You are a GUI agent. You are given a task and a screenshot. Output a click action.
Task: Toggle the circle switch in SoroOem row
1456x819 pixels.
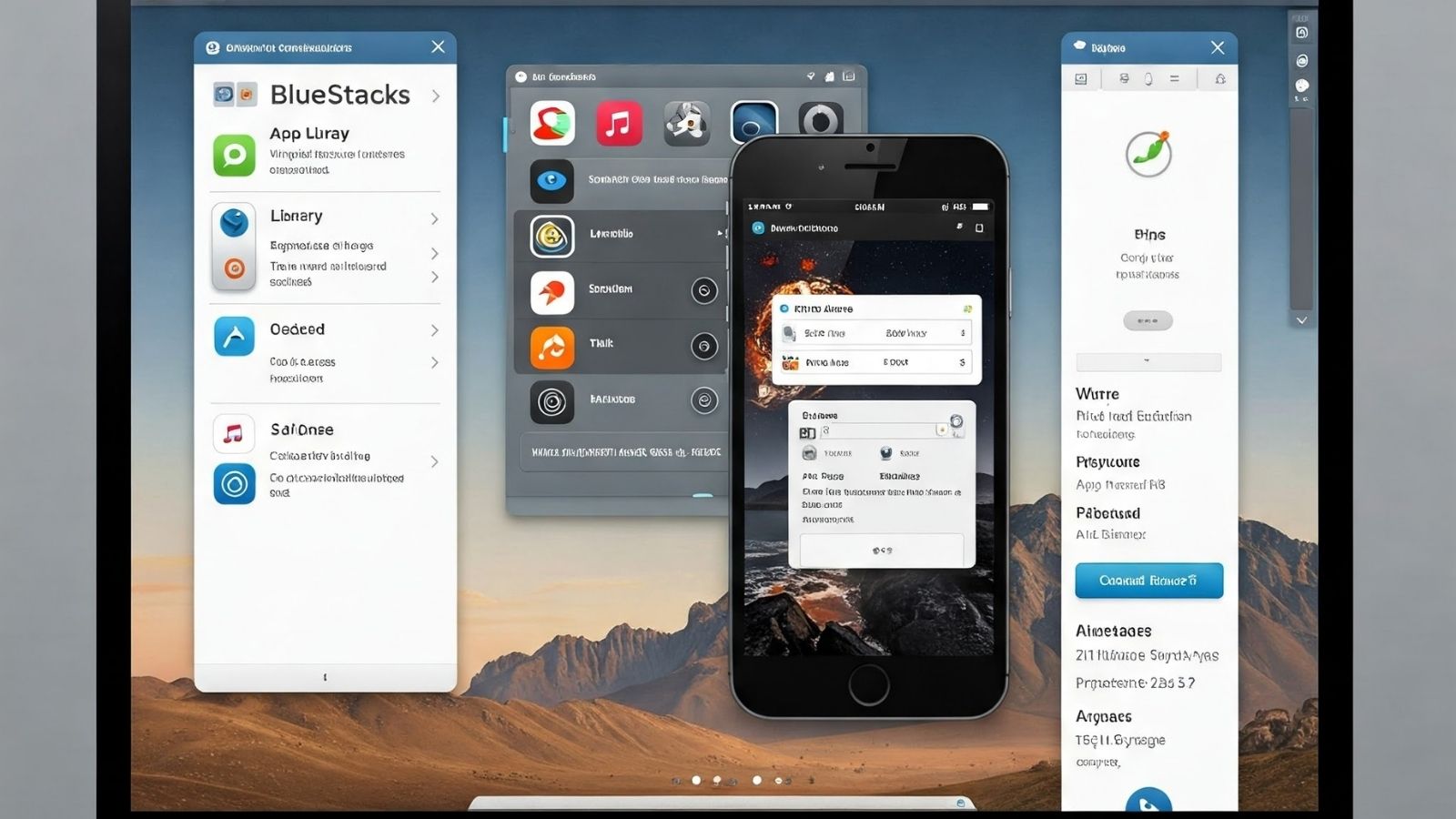point(704,290)
